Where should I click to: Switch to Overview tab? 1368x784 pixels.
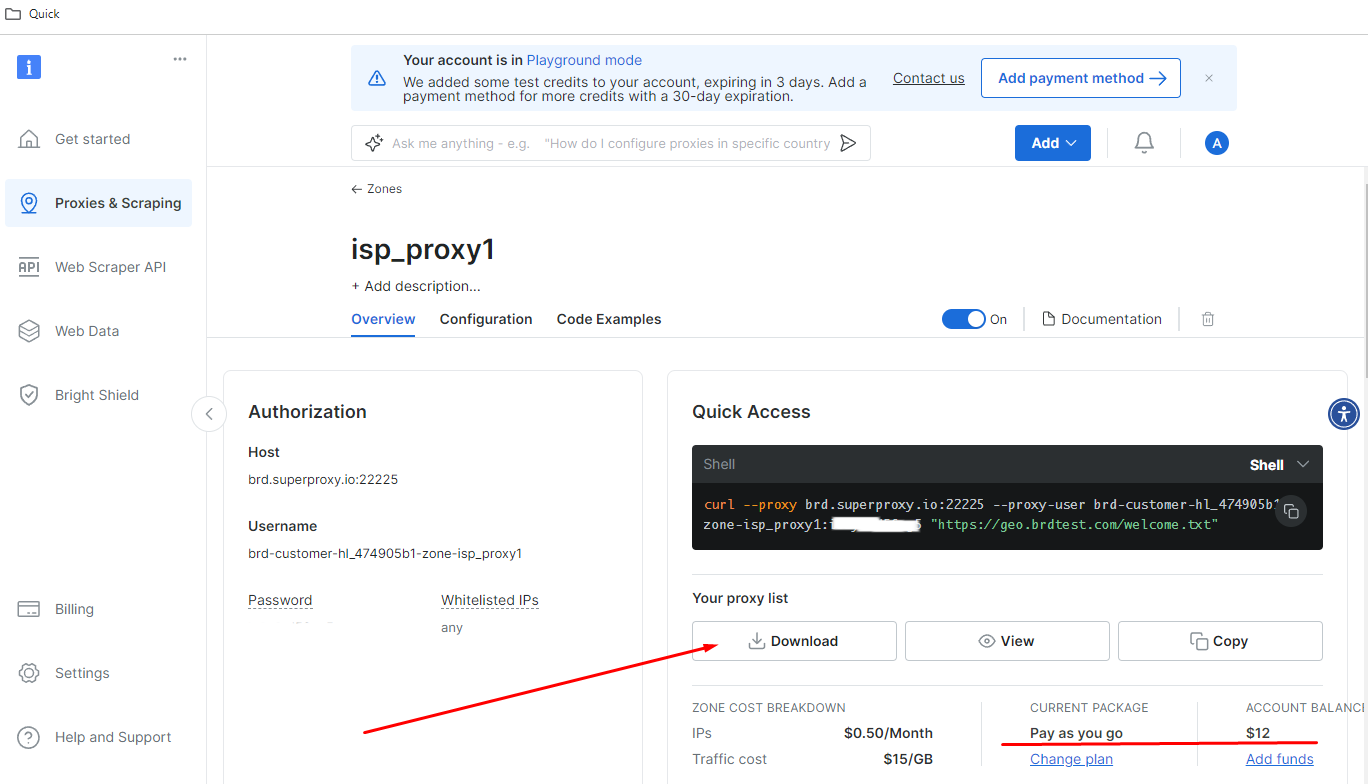(383, 319)
